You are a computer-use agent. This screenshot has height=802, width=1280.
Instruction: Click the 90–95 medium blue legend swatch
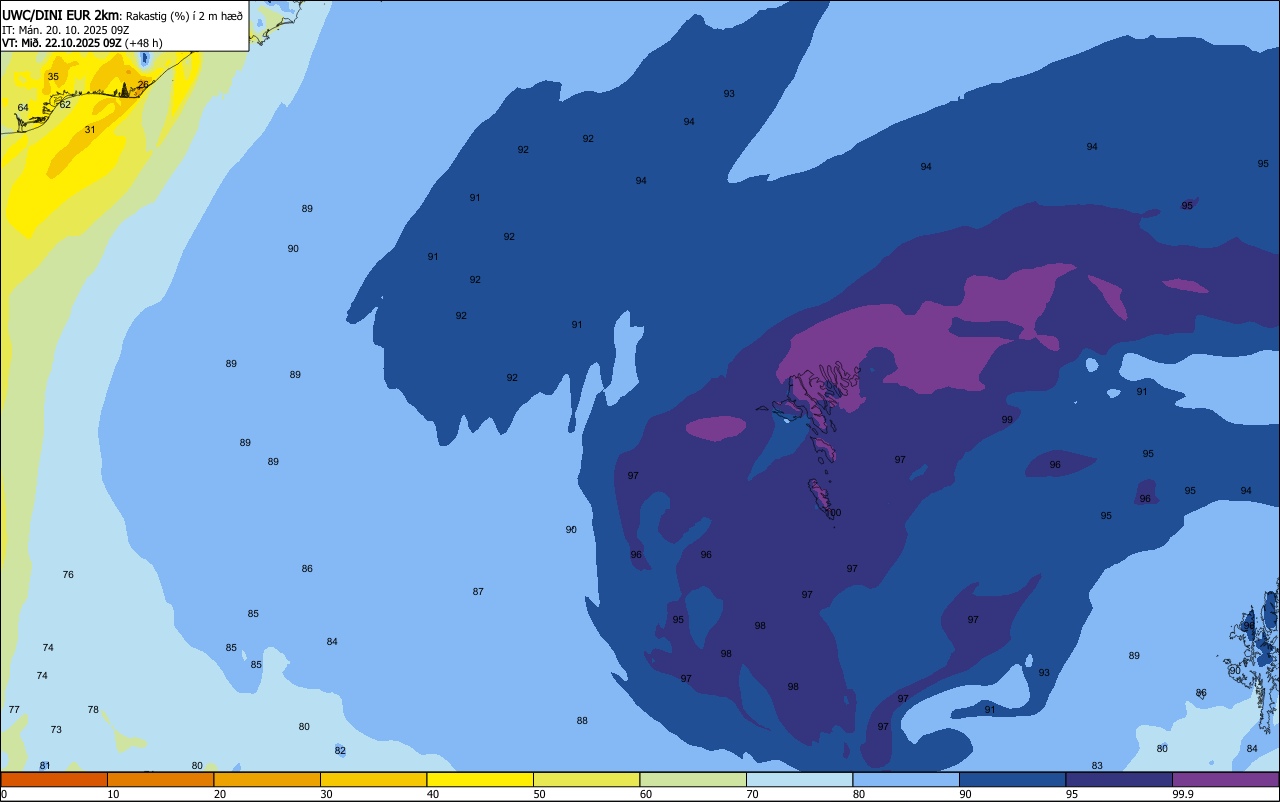tap(1012, 779)
